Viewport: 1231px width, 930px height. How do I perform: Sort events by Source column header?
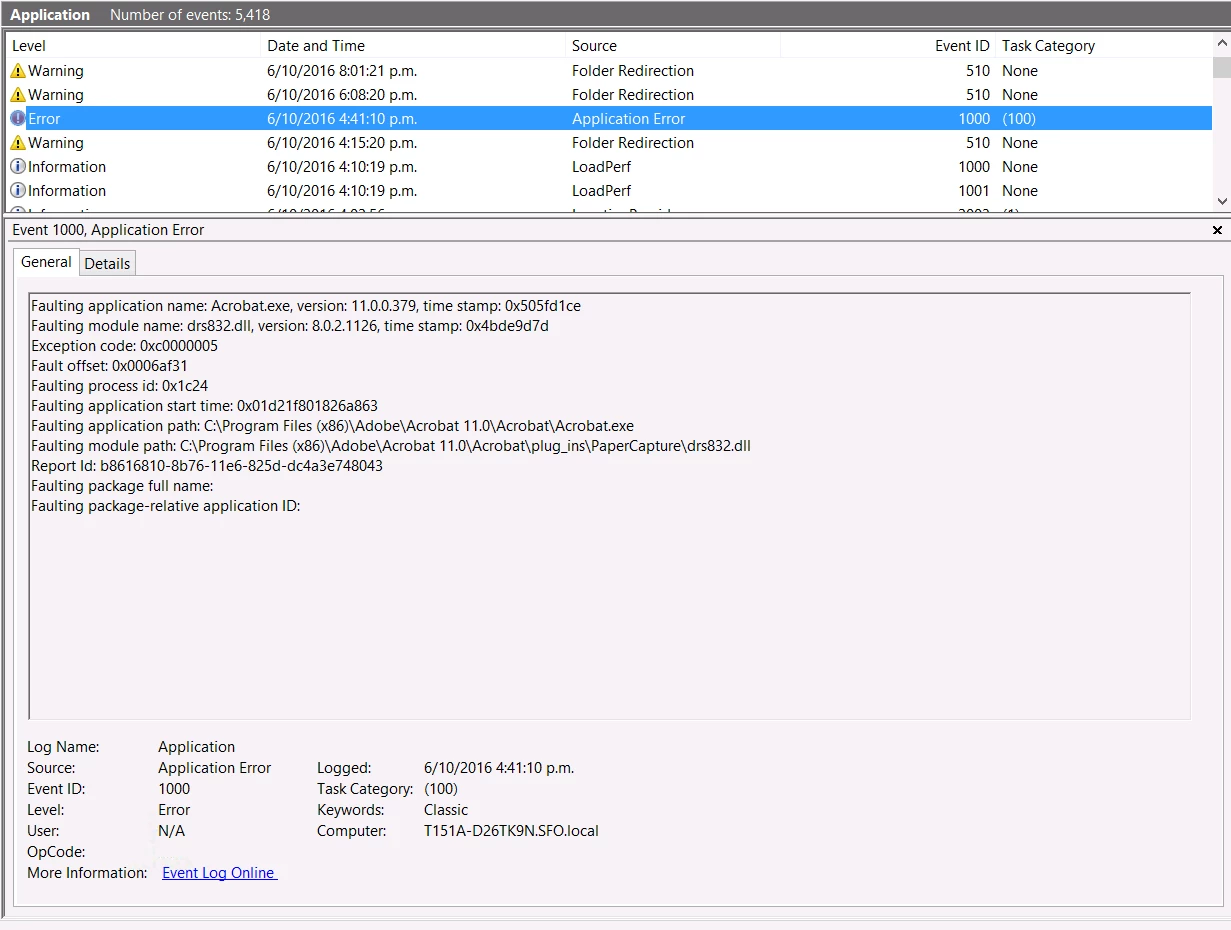pos(673,46)
